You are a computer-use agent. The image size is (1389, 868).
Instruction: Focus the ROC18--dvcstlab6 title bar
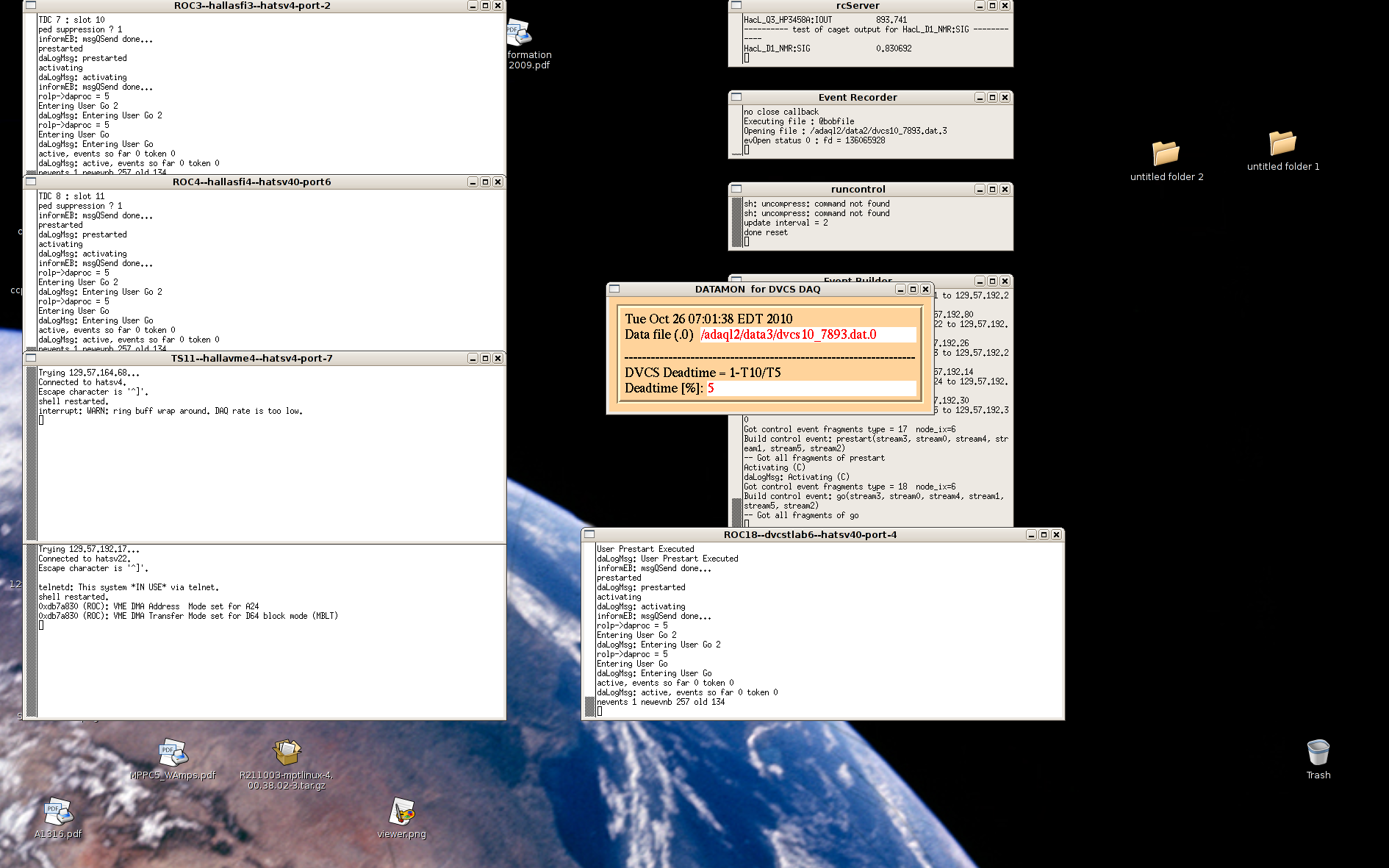(810, 534)
